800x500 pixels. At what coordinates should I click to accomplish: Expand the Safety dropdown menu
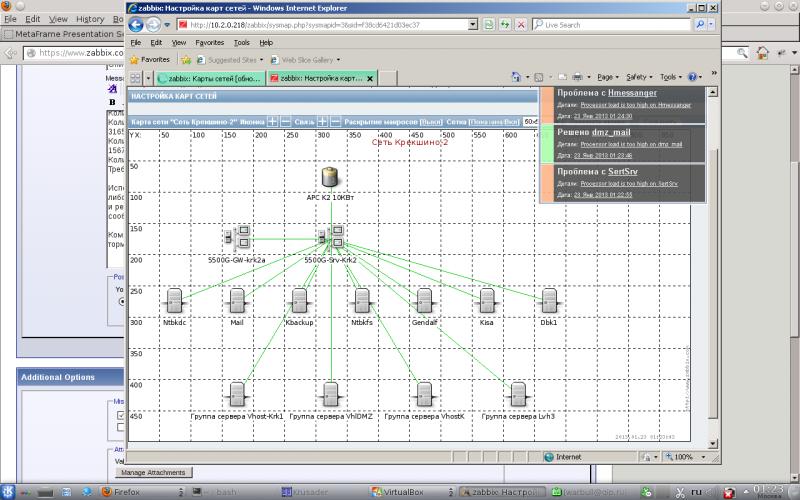pyautogui.click(x=638, y=76)
